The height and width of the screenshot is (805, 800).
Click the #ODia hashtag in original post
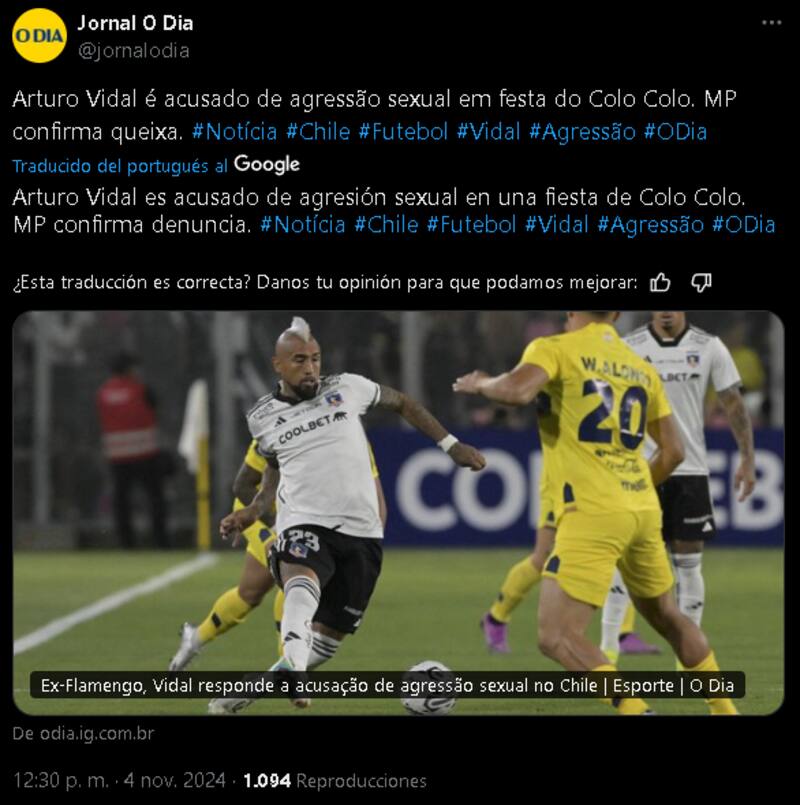(675, 132)
